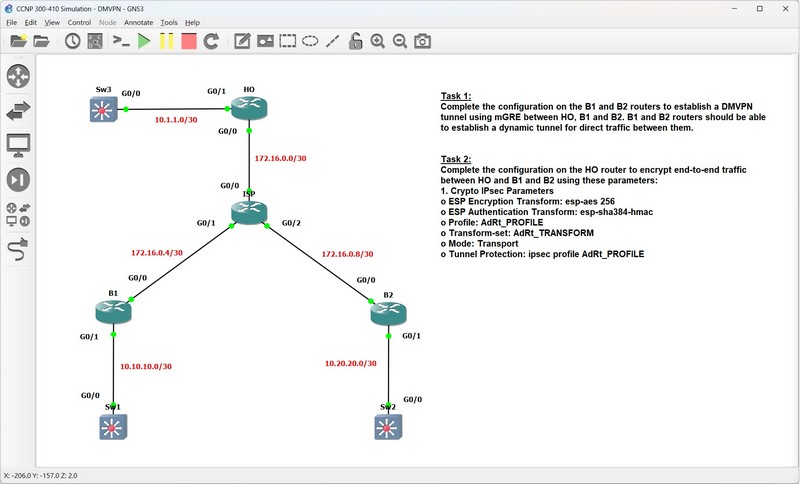Toggle show interface labels icon
The width and height of the screenshot is (800, 484).
(x=95, y=41)
